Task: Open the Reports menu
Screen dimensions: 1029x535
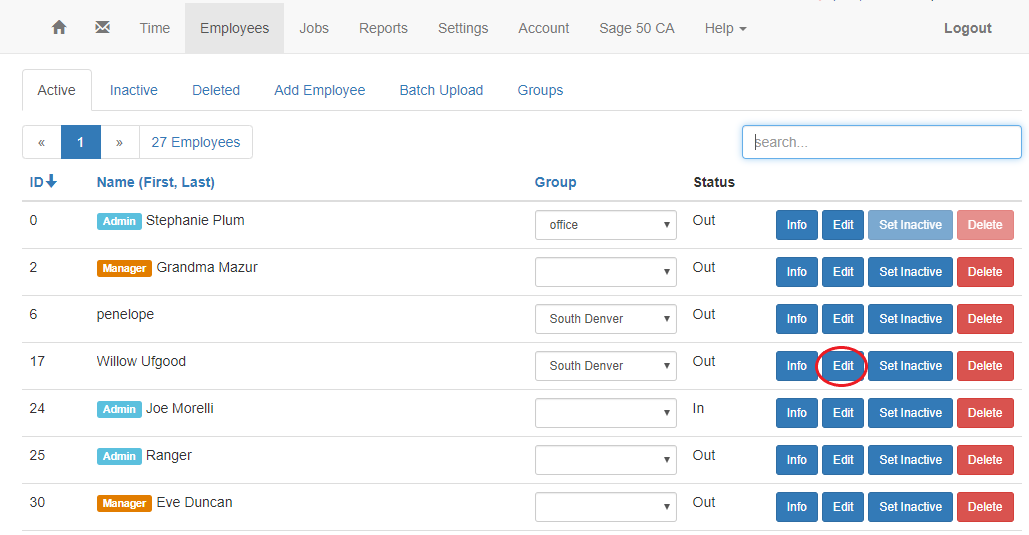Action: (x=383, y=28)
